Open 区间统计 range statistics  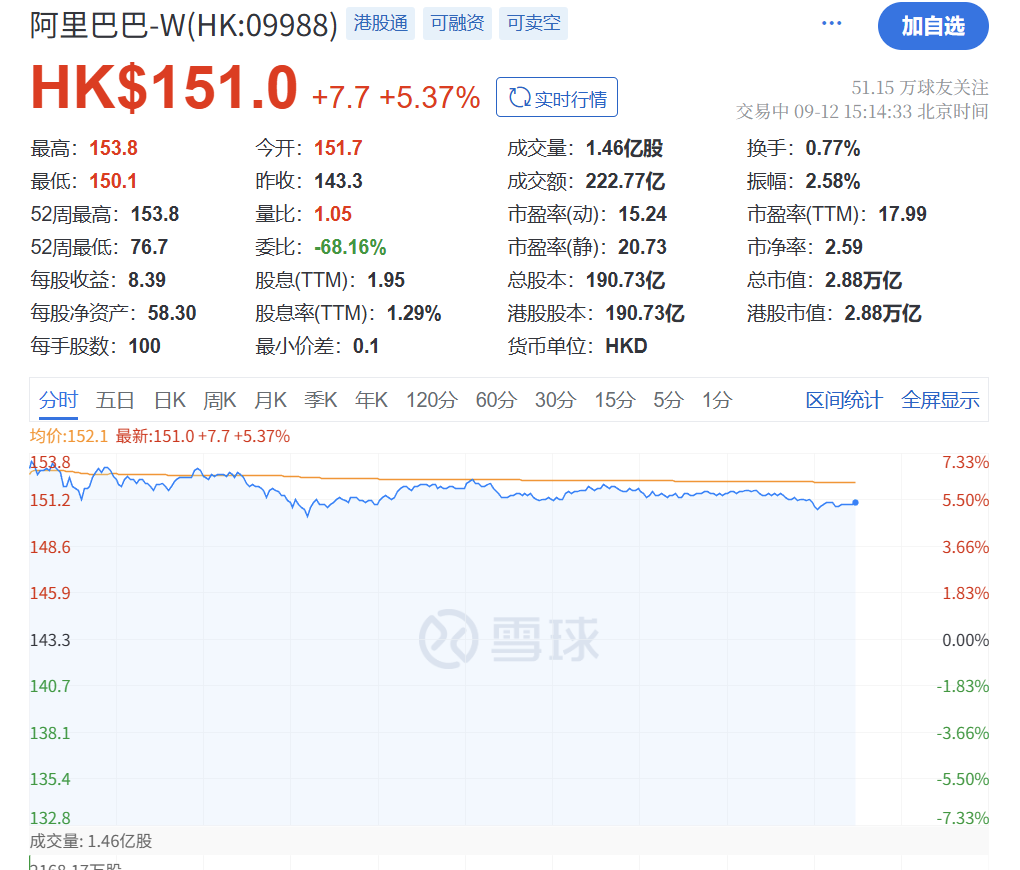tap(844, 400)
